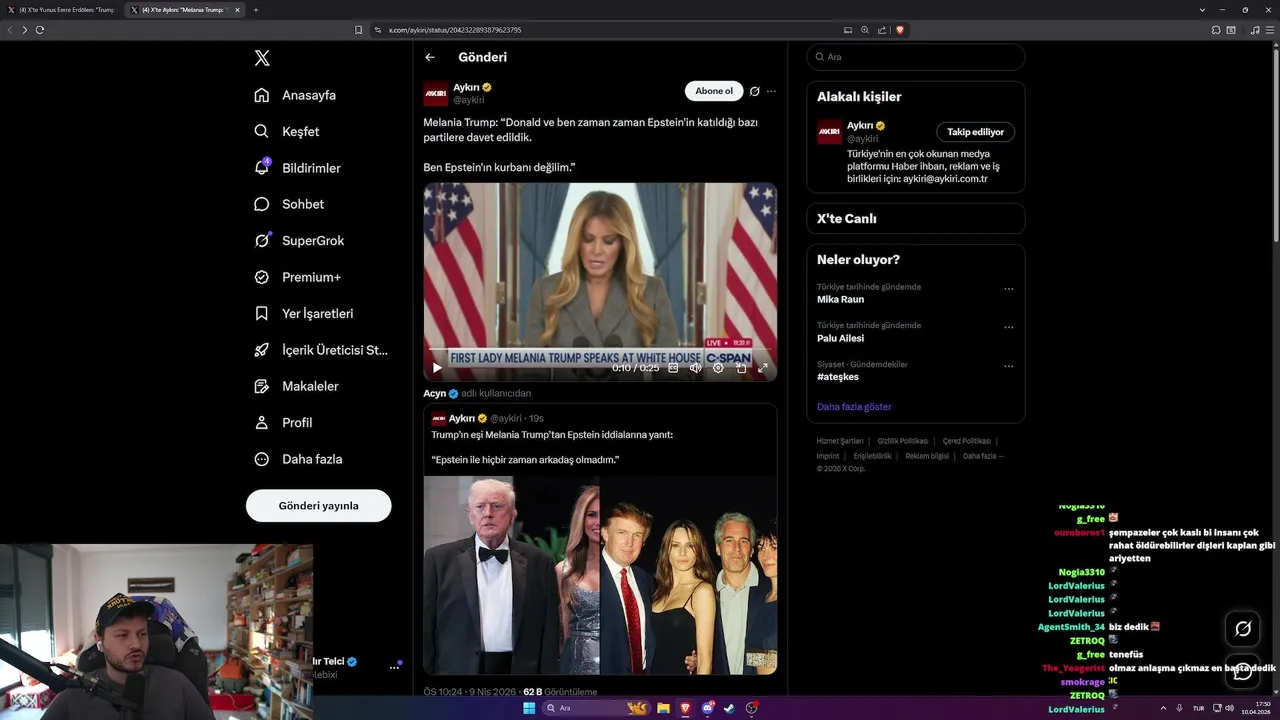Image resolution: width=1280 pixels, height=720 pixels.
Task: Mute the video volume
Action: point(695,368)
